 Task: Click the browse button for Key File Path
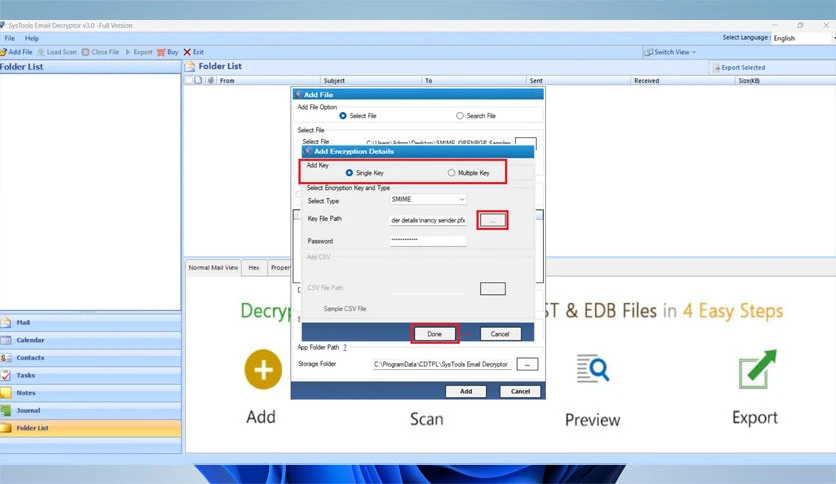coord(493,220)
